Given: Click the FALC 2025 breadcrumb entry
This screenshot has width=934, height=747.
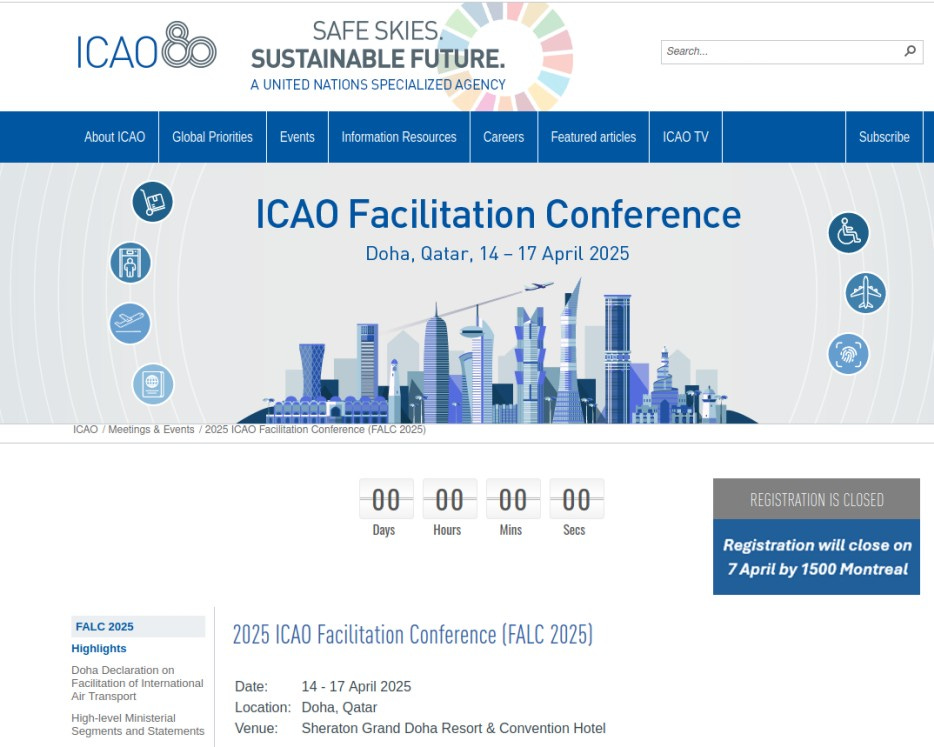Looking at the screenshot, I should [315, 429].
